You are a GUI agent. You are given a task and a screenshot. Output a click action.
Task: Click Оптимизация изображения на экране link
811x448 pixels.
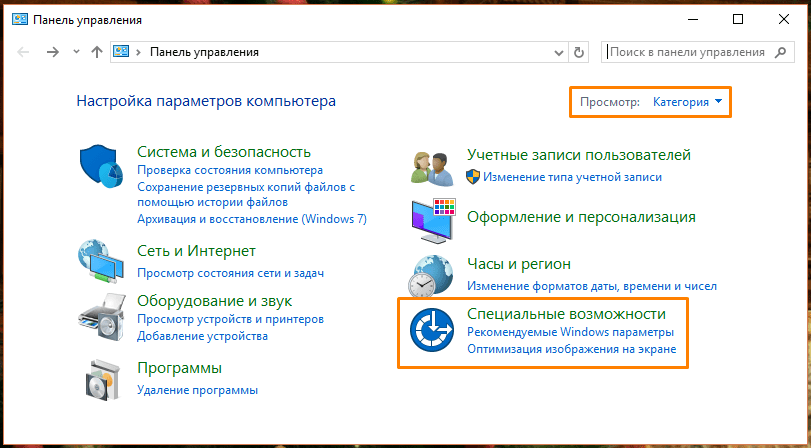pyautogui.click(x=572, y=349)
